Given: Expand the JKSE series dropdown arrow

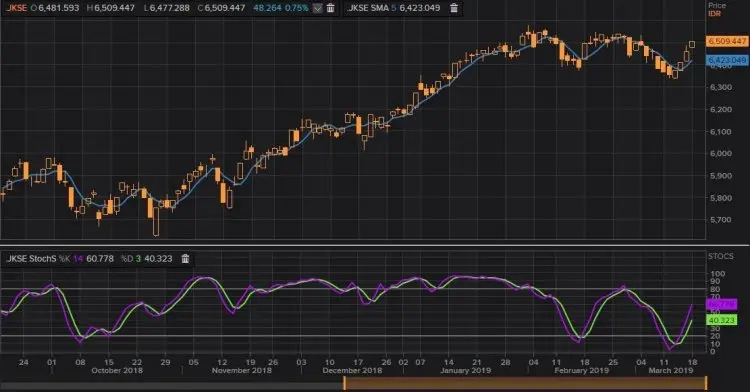Looking at the screenshot, I should pos(318,8).
